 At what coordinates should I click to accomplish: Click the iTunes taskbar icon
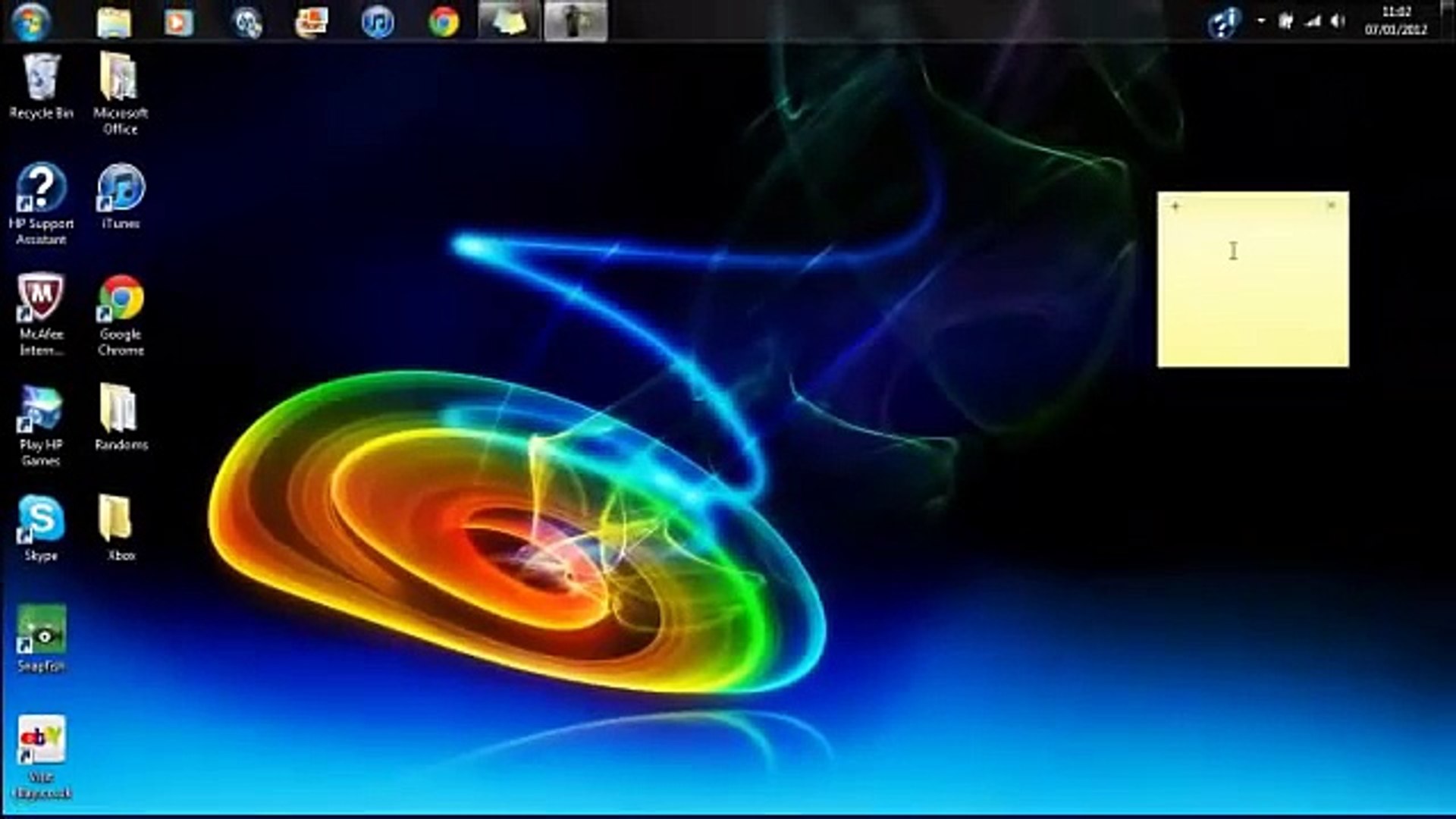pyautogui.click(x=378, y=21)
